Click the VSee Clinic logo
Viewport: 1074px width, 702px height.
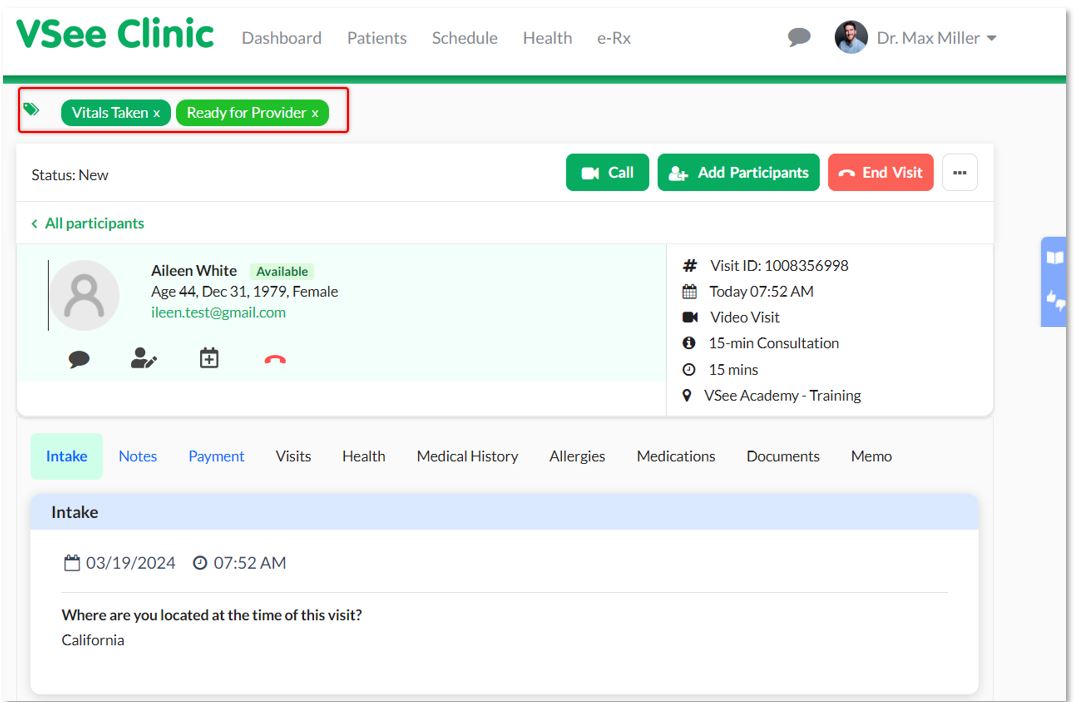click(x=115, y=34)
